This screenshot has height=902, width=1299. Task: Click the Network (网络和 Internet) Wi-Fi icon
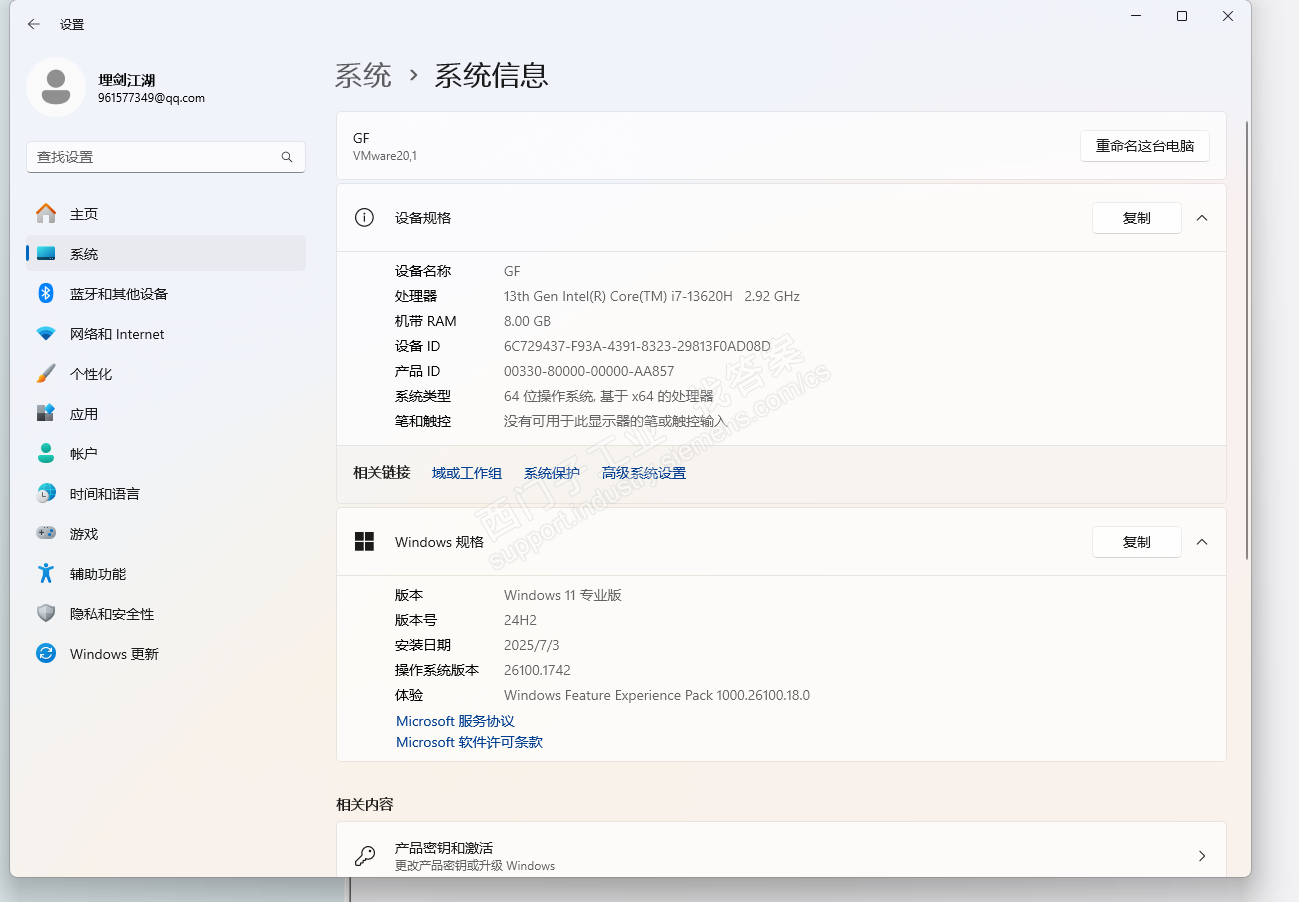[46, 334]
